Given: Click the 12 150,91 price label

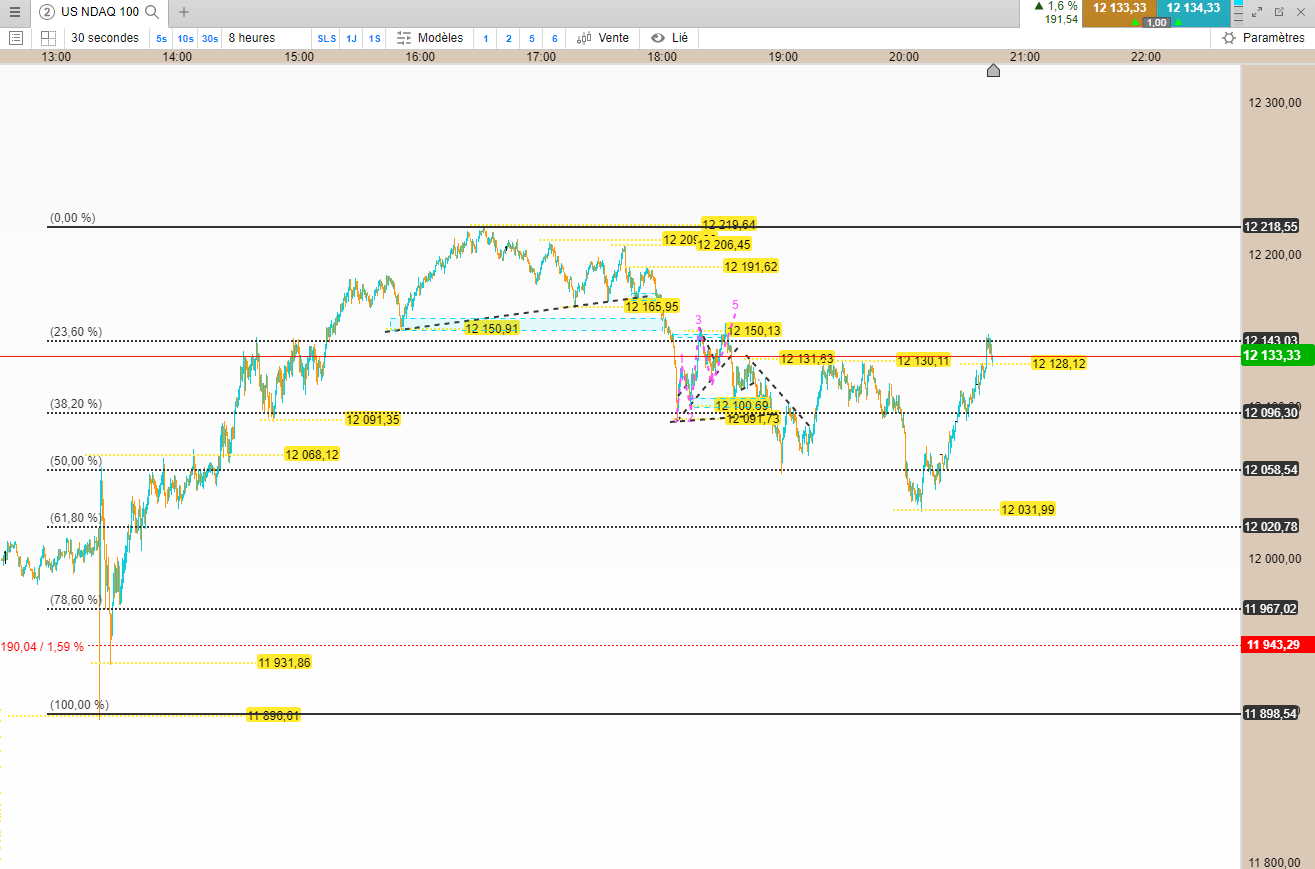Looking at the screenshot, I should (x=492, y=328).
